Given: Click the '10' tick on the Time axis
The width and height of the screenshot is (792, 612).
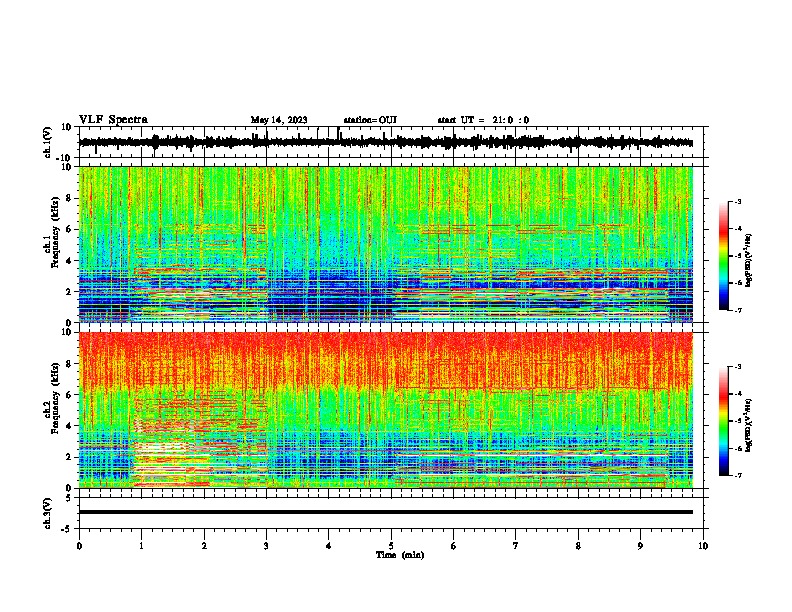Looking at the screenshot, I should pyautogui.click(x=703, y=546).
